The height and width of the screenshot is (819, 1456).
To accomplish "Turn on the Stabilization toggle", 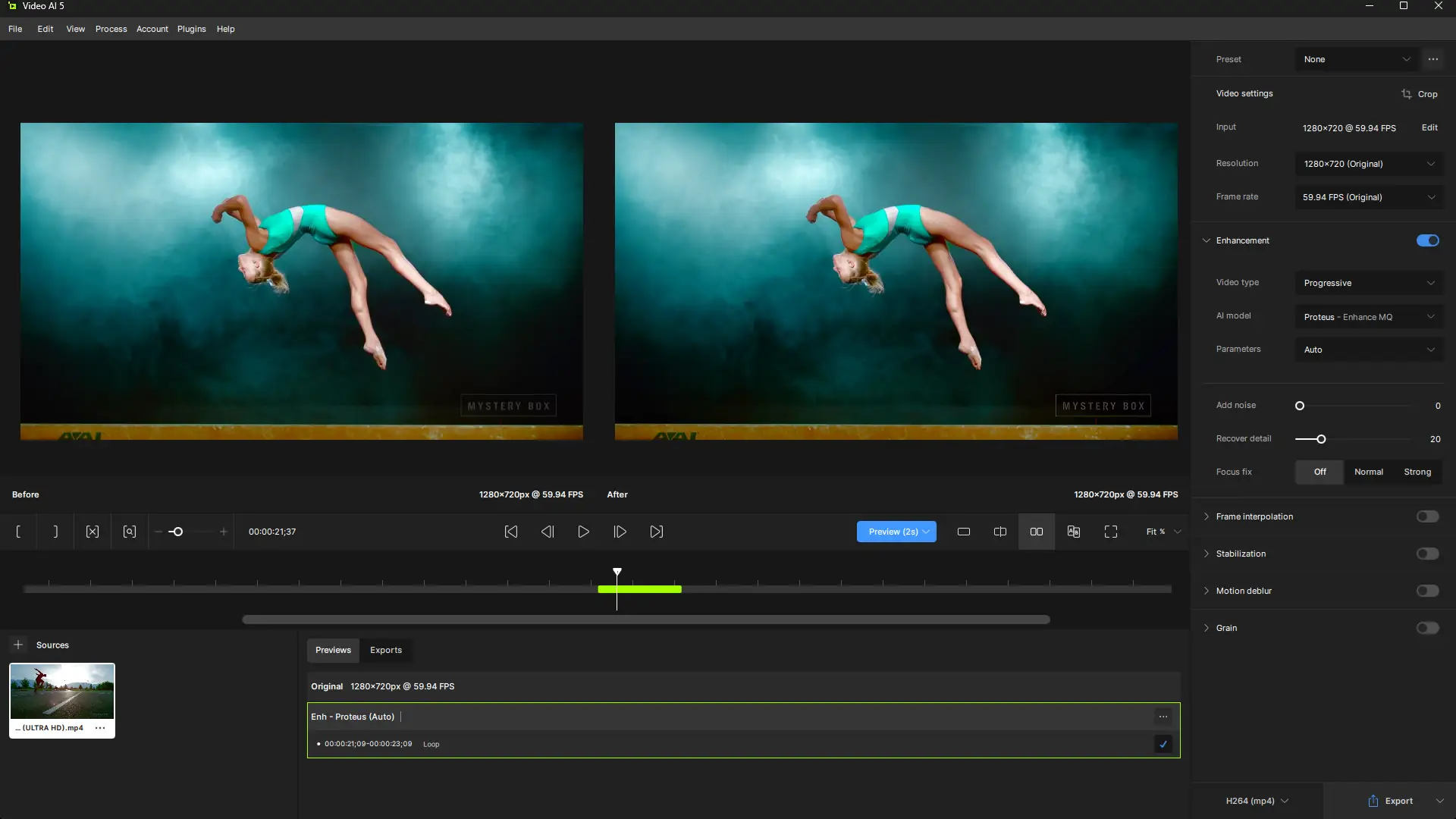I will point(1427,554).
